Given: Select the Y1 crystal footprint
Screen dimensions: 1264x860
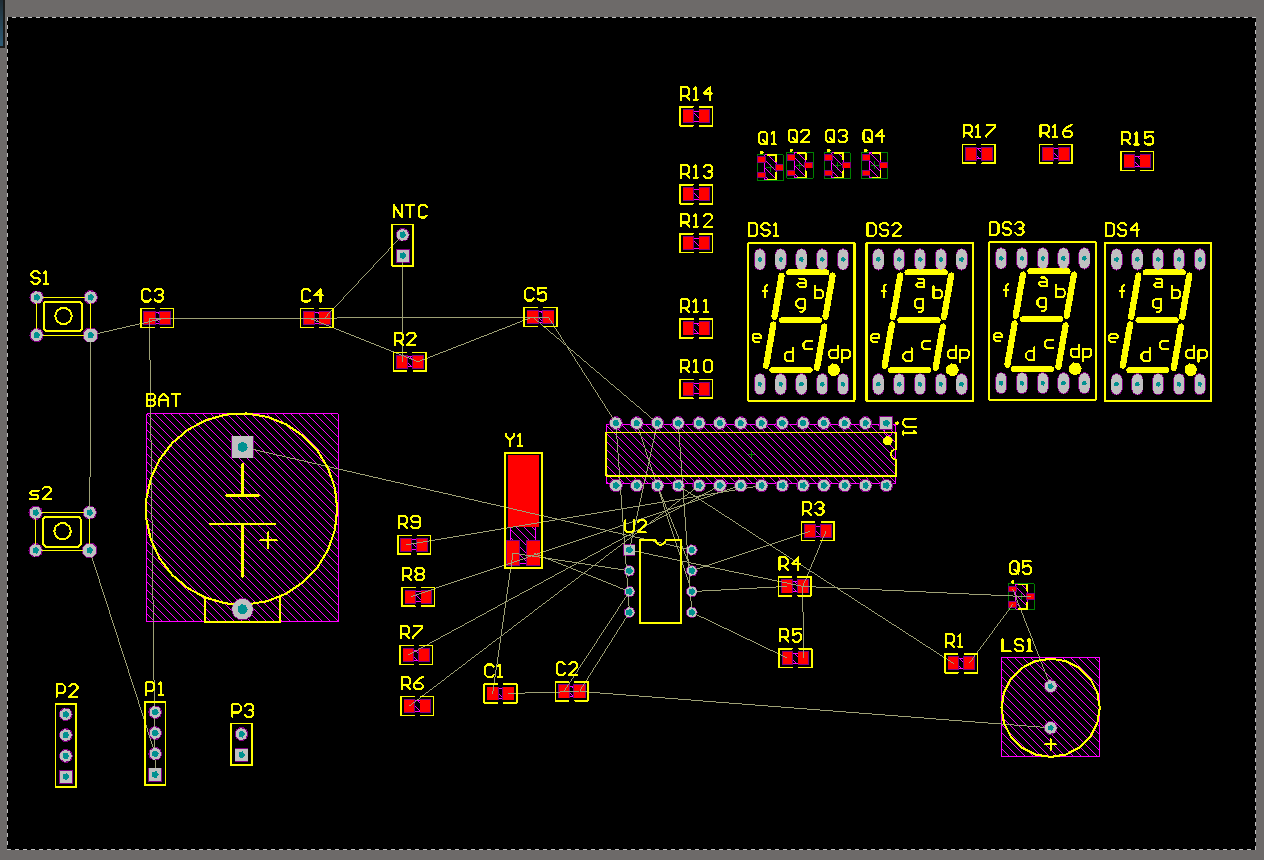Looking at the screenshot, I should coord(523,510).
